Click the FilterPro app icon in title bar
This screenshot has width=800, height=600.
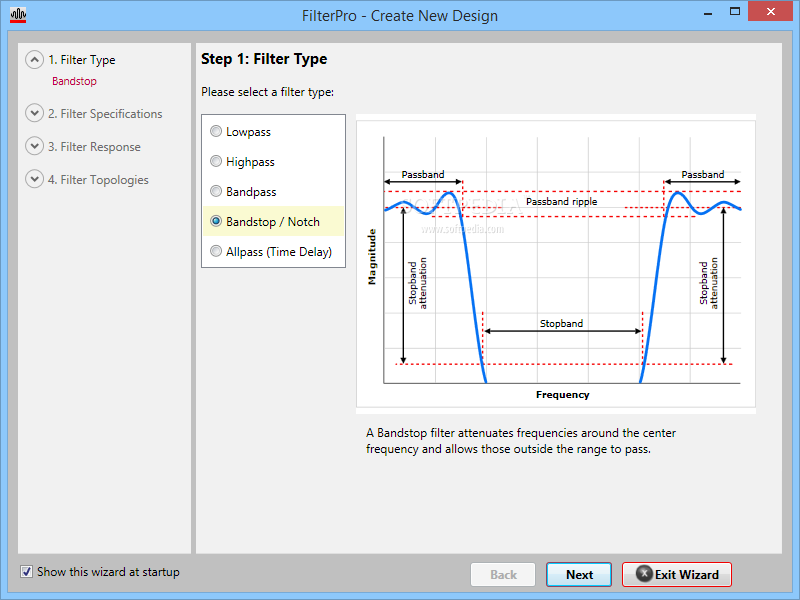18,15
